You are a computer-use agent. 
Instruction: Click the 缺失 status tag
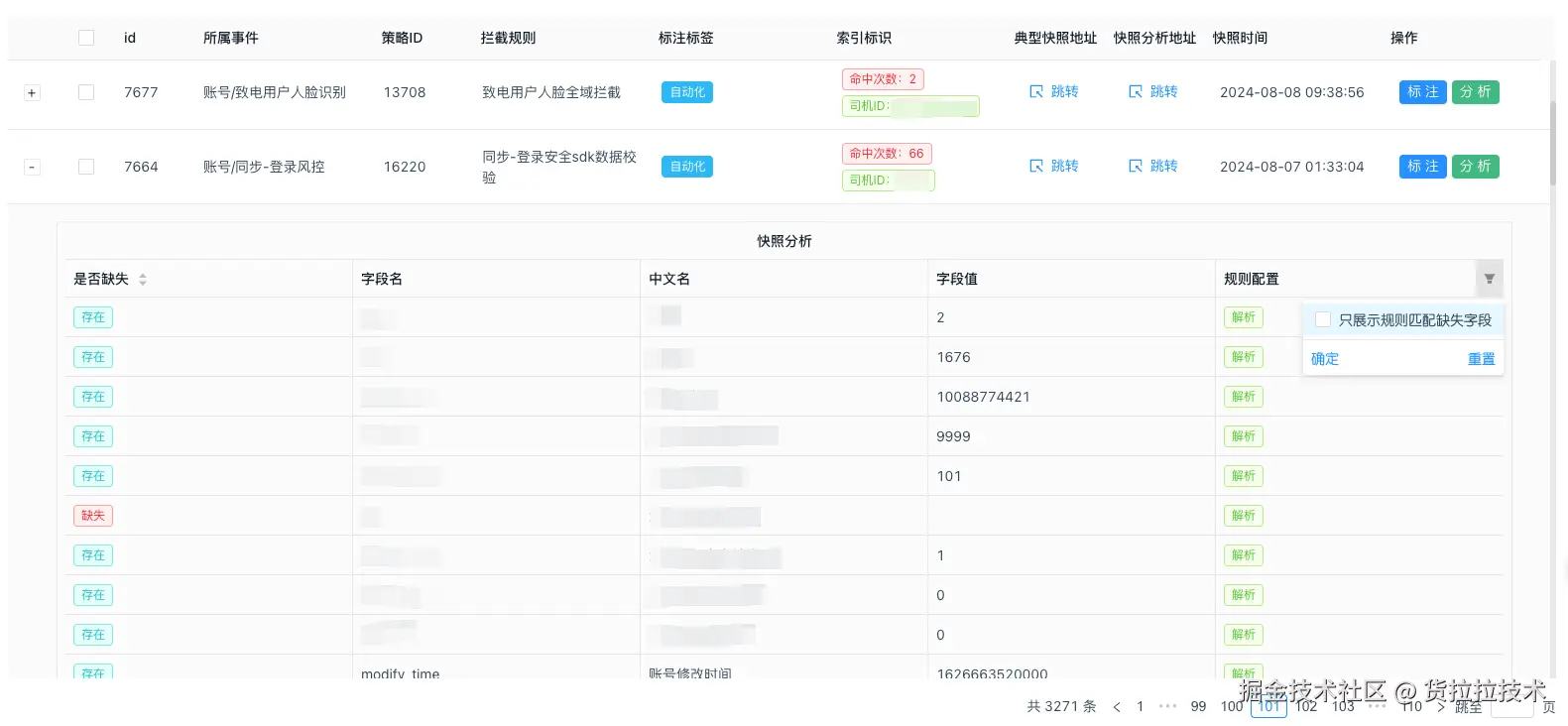pos(93,516)
